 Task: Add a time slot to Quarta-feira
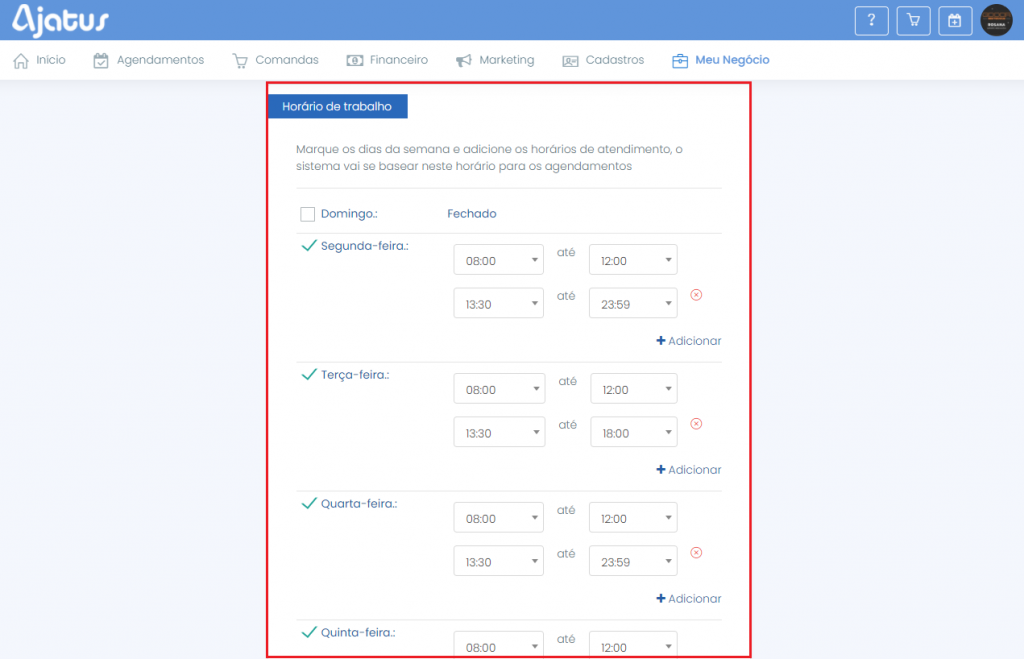pos(688,598)
